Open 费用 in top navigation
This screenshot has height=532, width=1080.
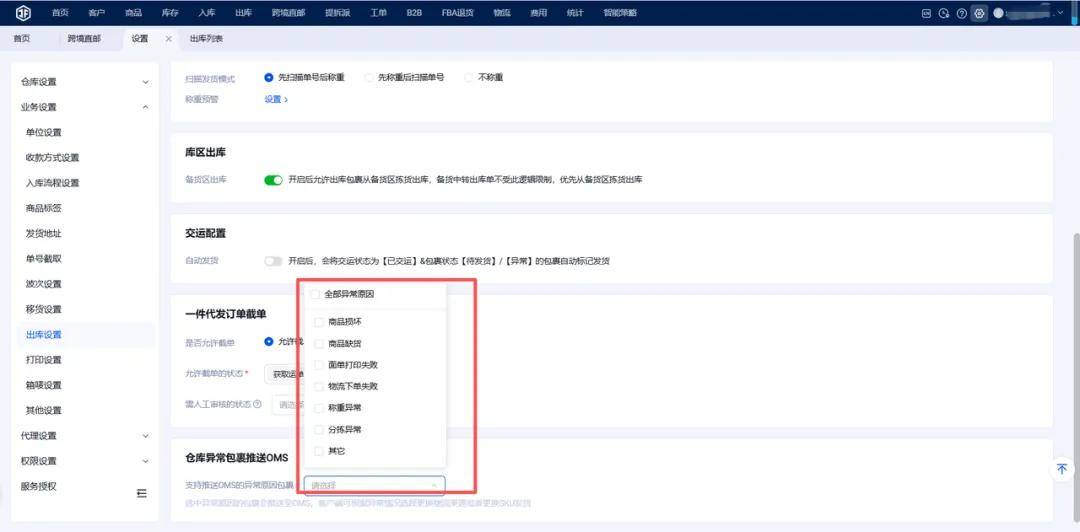coord(539,13)
